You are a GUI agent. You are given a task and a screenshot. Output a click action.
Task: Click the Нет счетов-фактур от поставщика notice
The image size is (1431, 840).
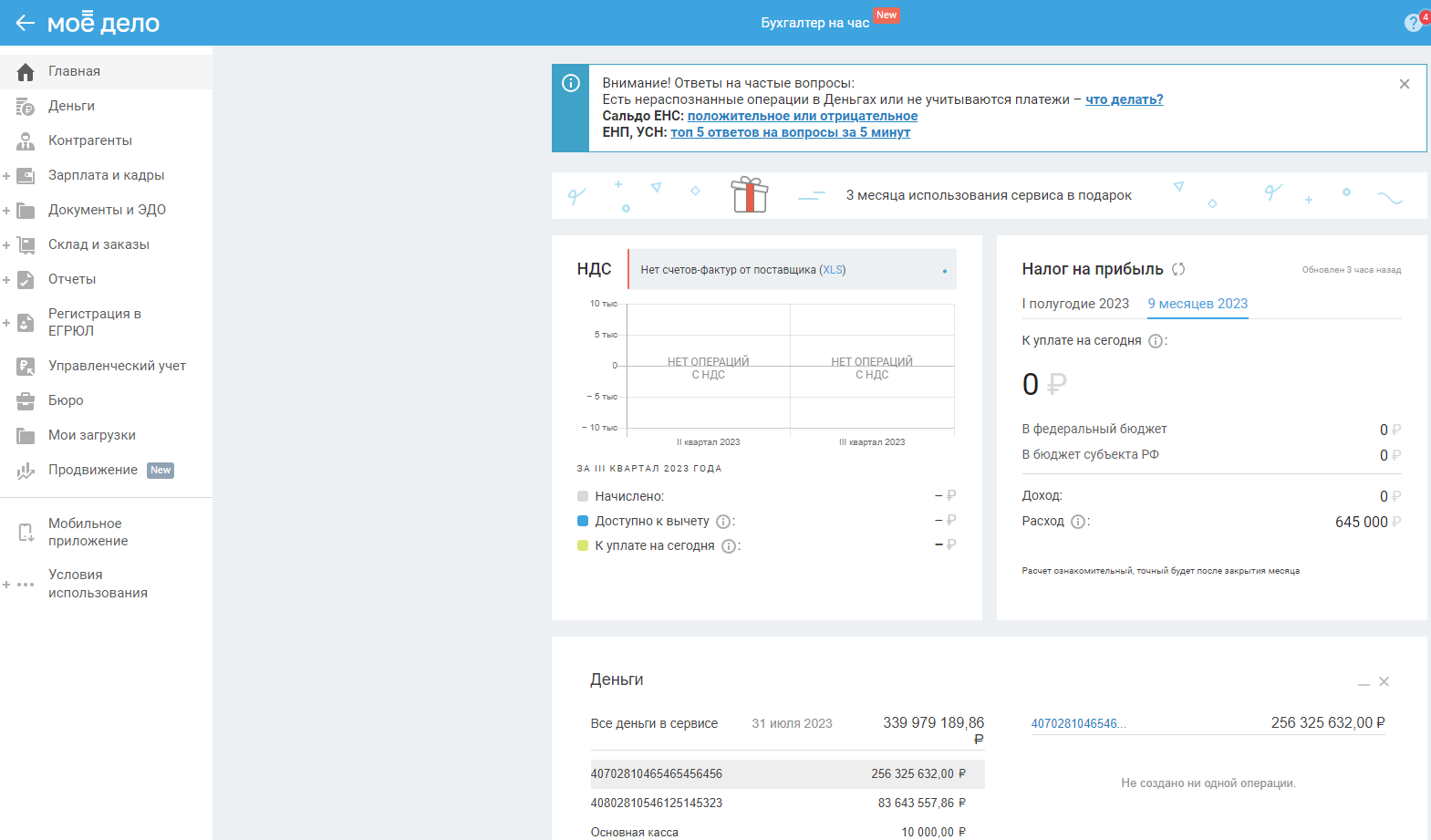point(792,270)
